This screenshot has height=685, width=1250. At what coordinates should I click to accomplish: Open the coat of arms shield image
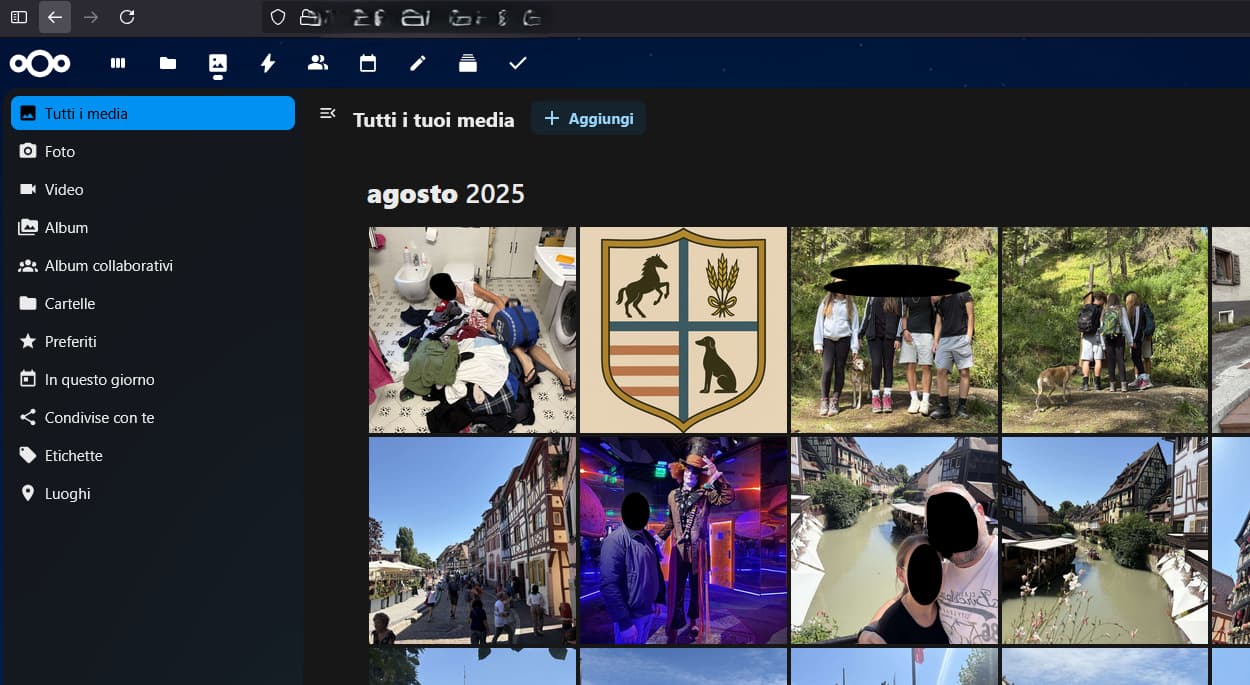683,330
